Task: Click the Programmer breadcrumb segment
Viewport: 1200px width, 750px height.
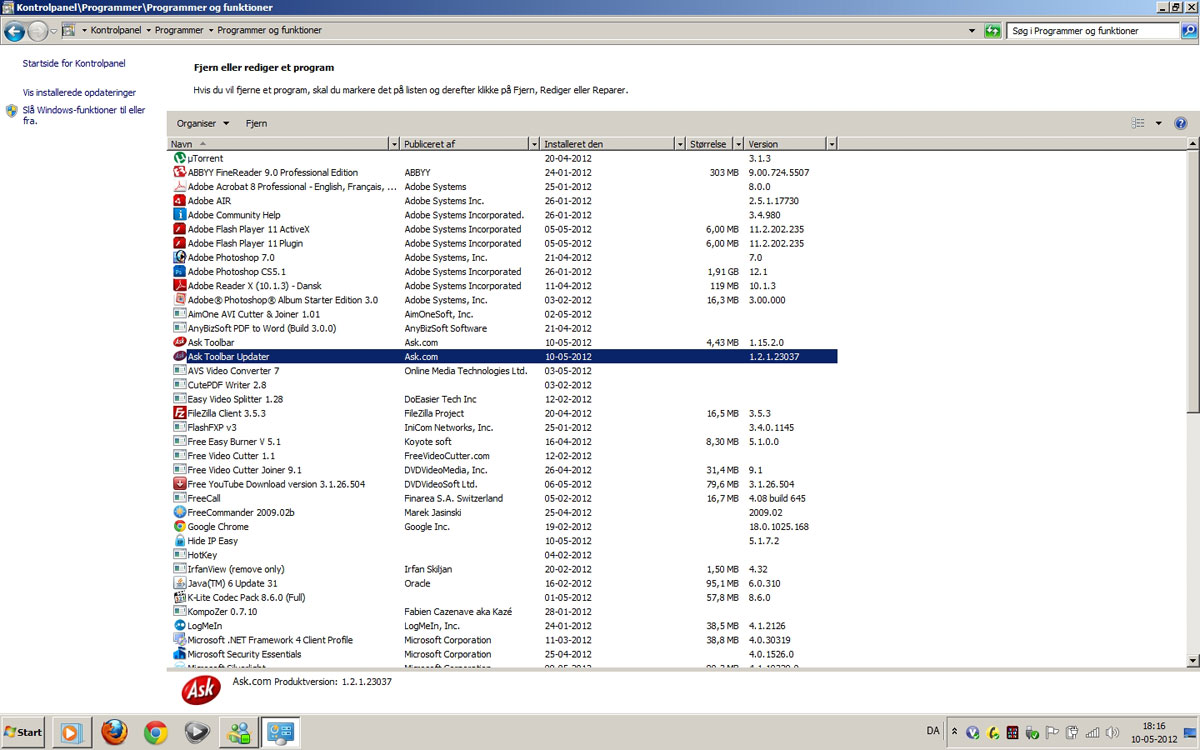Action: 179,31
